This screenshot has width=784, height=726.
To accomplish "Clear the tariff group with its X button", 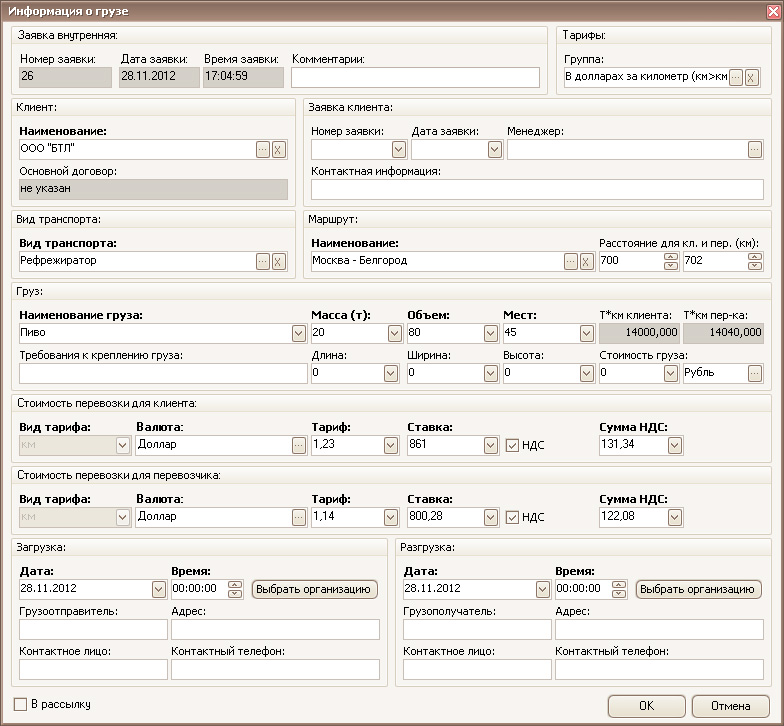I will [x=752, y=77].
